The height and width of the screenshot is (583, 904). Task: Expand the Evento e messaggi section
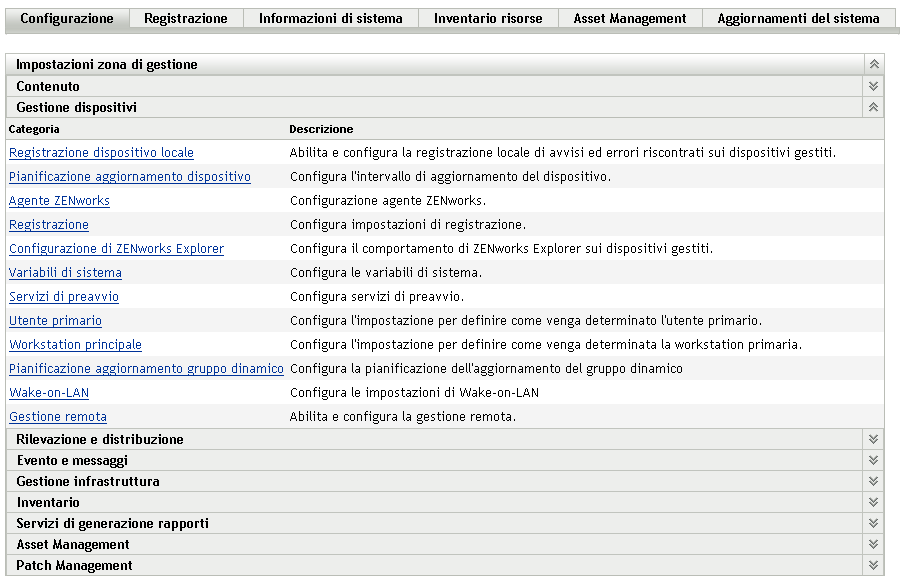[x=873, y=460]
